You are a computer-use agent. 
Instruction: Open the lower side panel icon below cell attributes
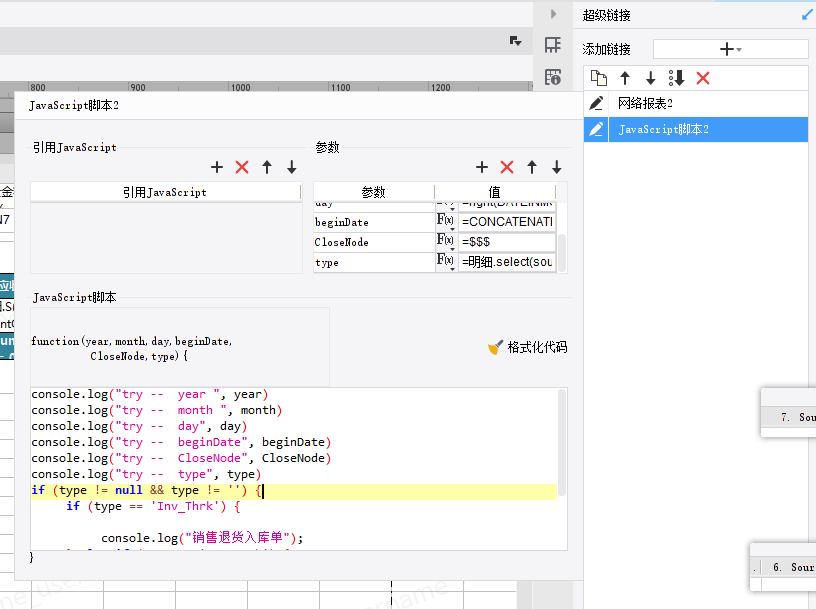click(x=553, y=78)
